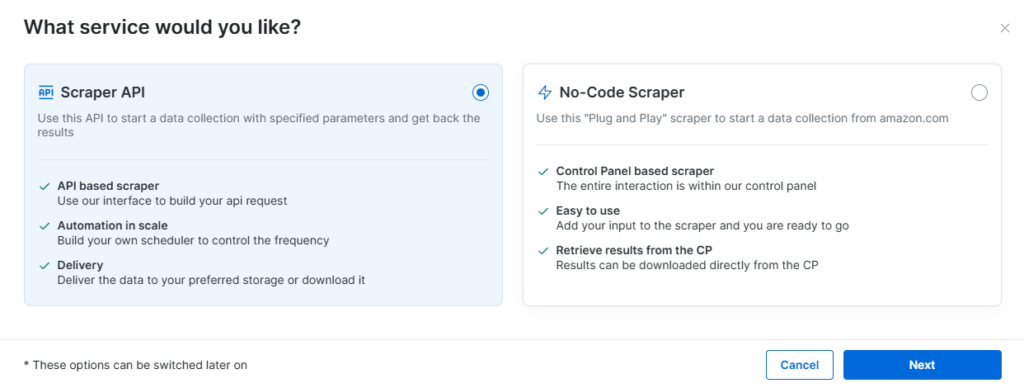Click the checkmark next to Easy to use
This screenshot has height=388, width=1024.
543,212
